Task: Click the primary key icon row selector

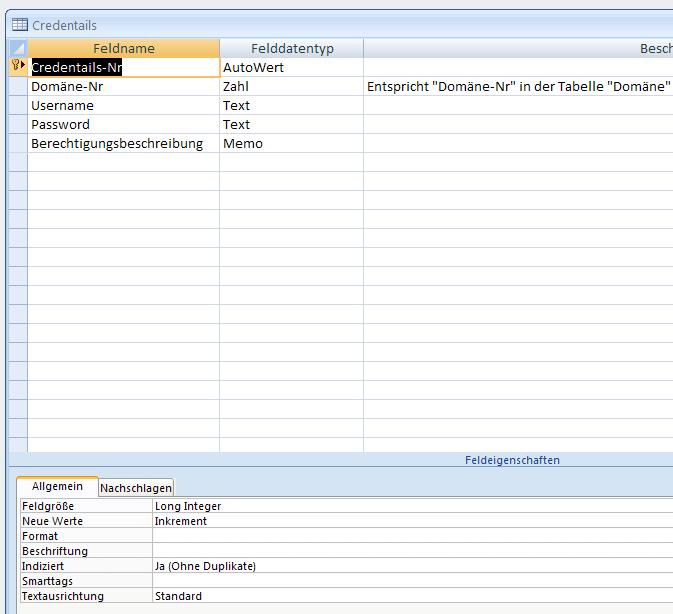Action: [18, 67]
